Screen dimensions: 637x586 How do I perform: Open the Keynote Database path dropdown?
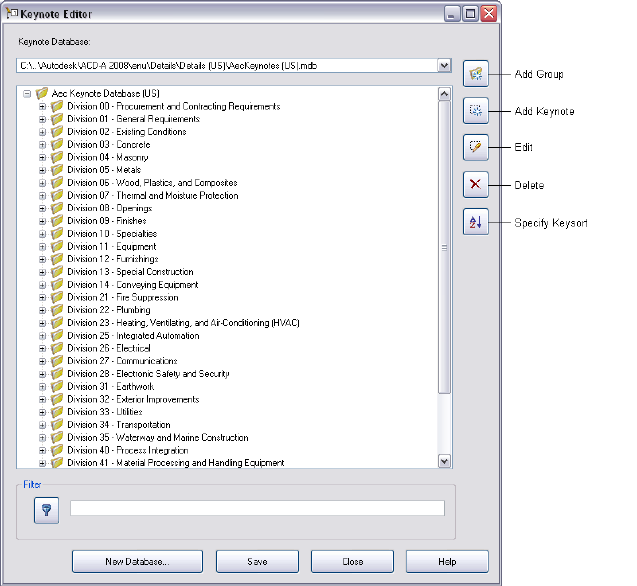point(444,65)
